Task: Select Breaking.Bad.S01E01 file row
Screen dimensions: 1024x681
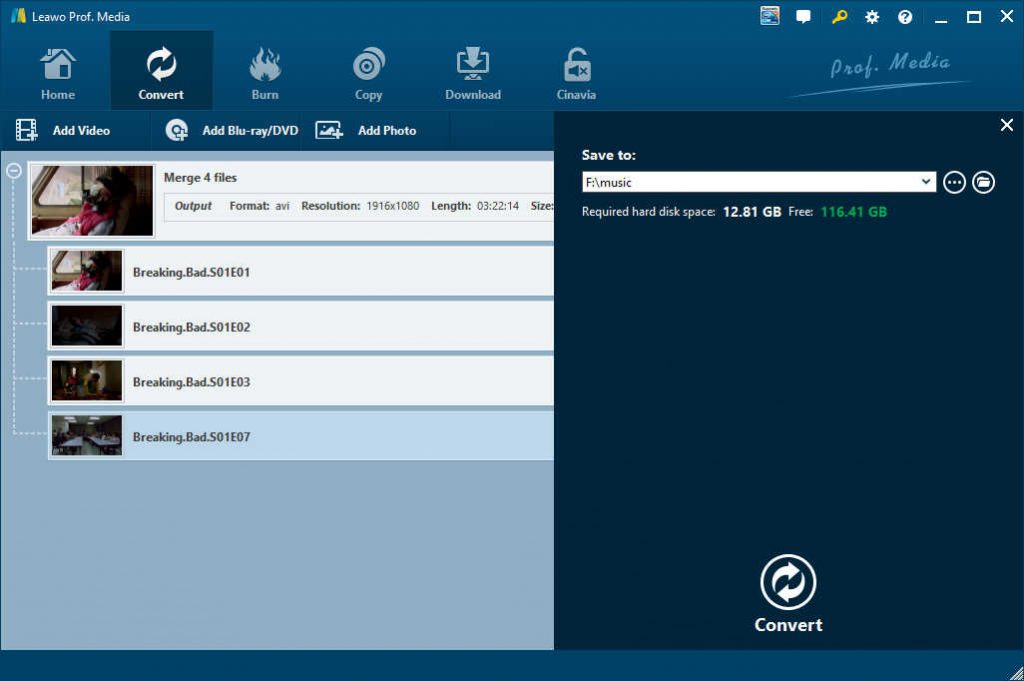Action: click(x=301, y=272)
